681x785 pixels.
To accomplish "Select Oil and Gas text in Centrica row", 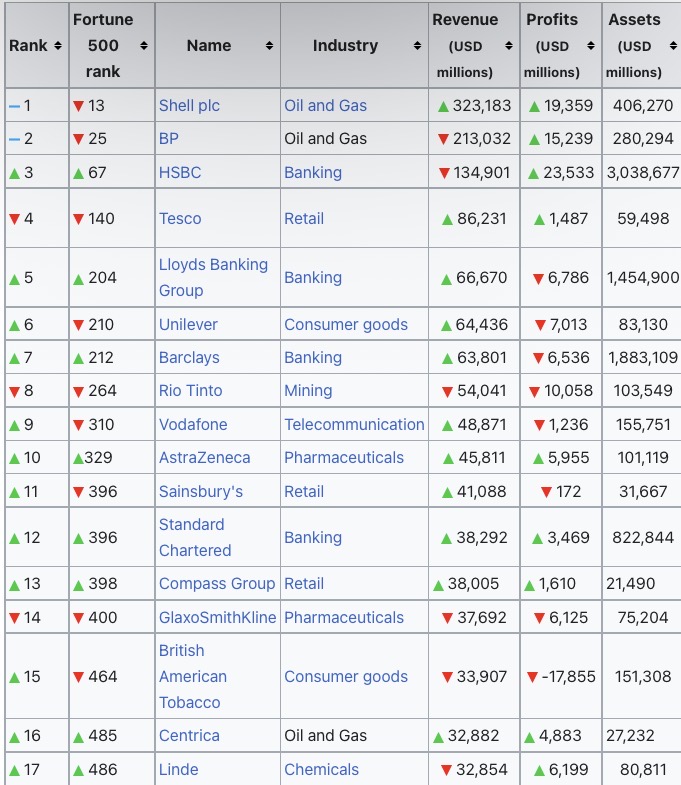I will [325, 736].
